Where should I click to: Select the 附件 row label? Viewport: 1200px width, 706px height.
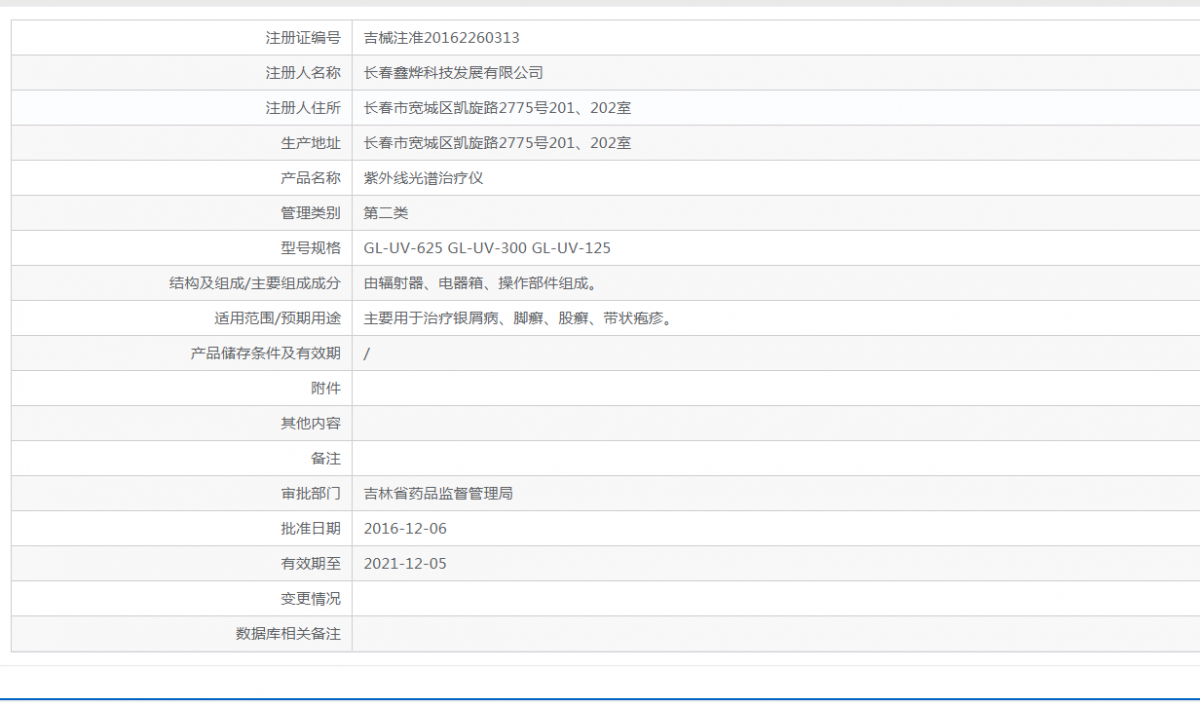click(x=329, y=388)
